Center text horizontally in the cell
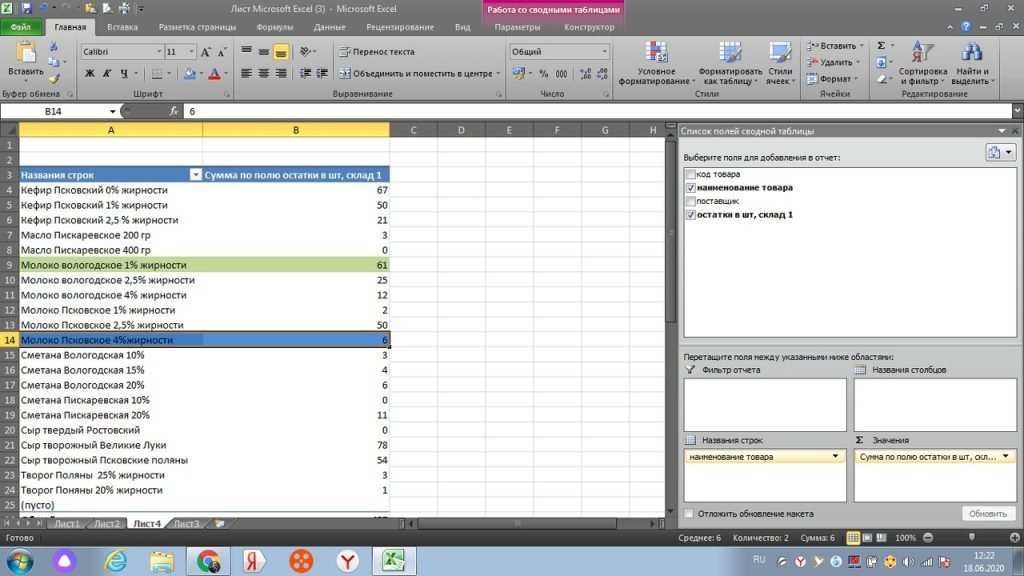 pos(263,74)
